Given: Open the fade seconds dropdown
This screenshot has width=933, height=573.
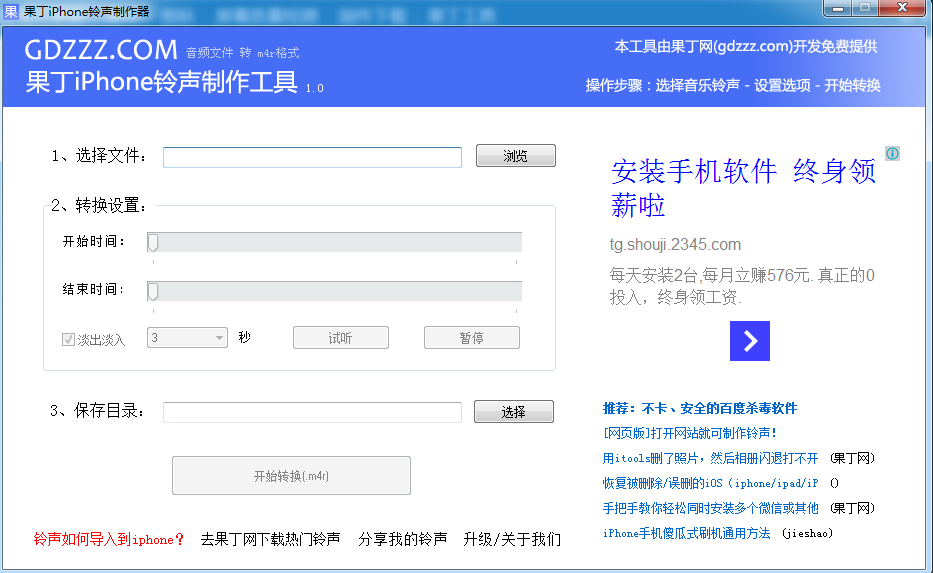Looking at the screenshot, I should (x=219, y=338).
